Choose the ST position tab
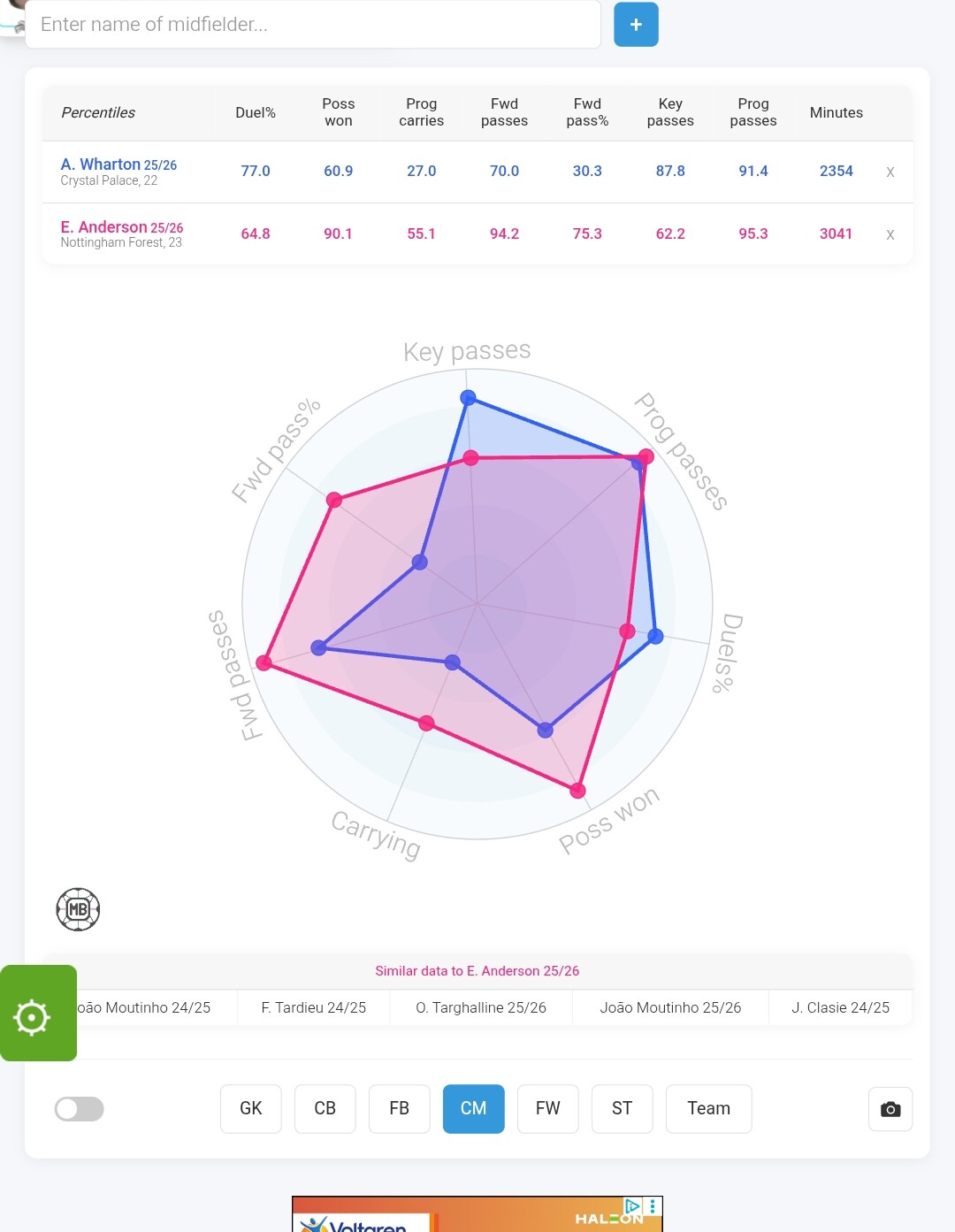 (623, 1109)
